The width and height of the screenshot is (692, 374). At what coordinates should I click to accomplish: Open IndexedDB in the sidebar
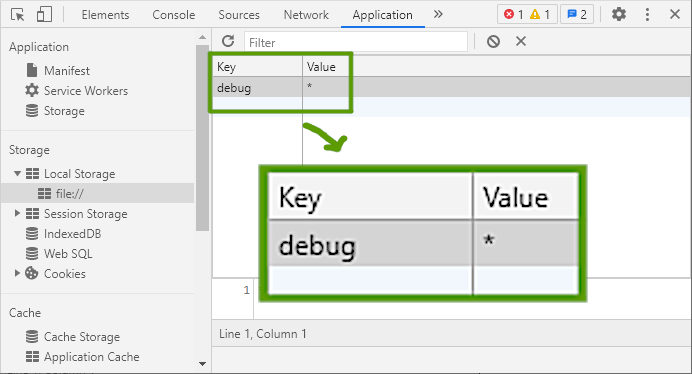click(x=72, y=234)
